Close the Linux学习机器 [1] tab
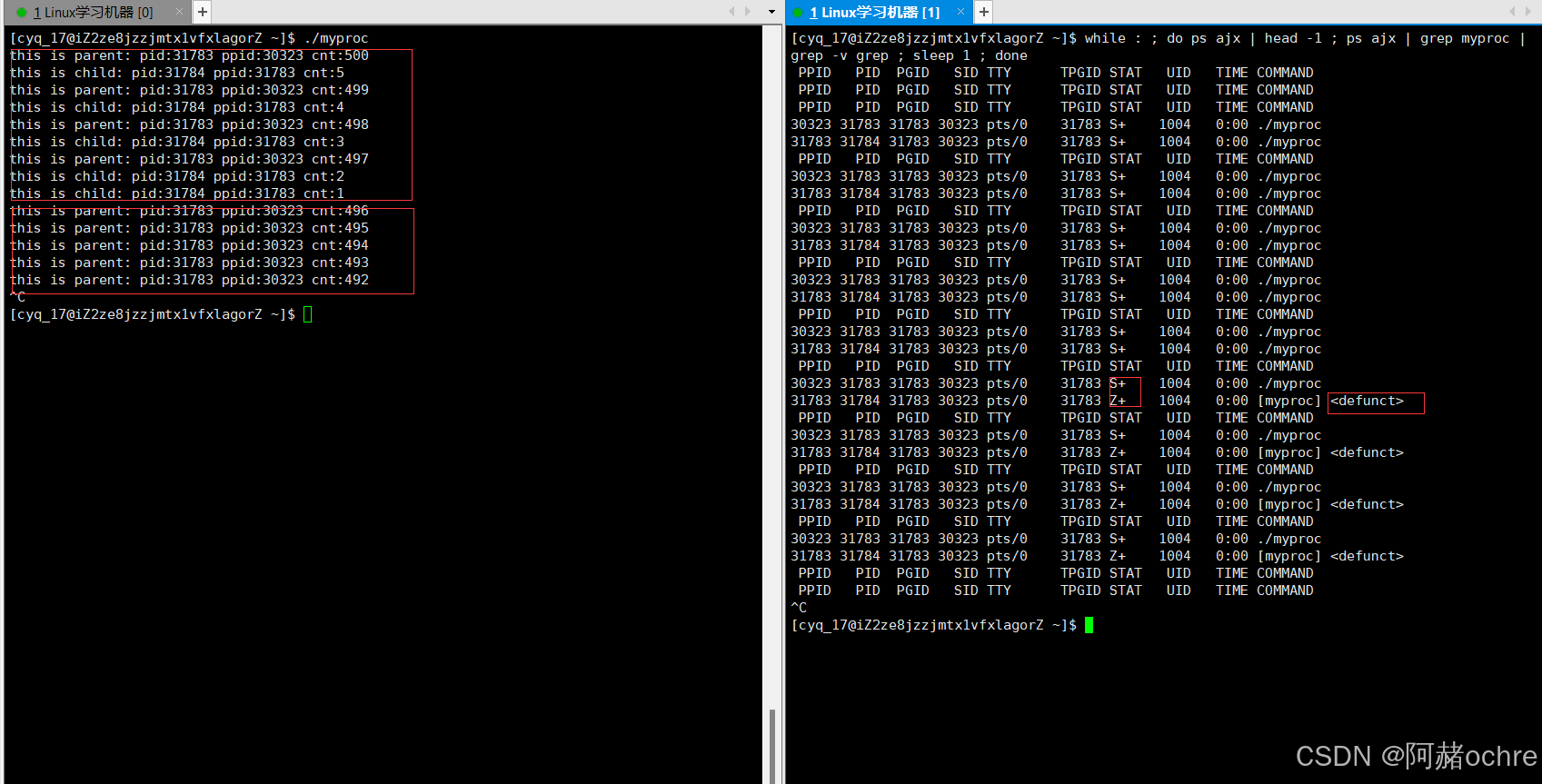The width and height of the screenshot is (1542, 784). [960, 12]
